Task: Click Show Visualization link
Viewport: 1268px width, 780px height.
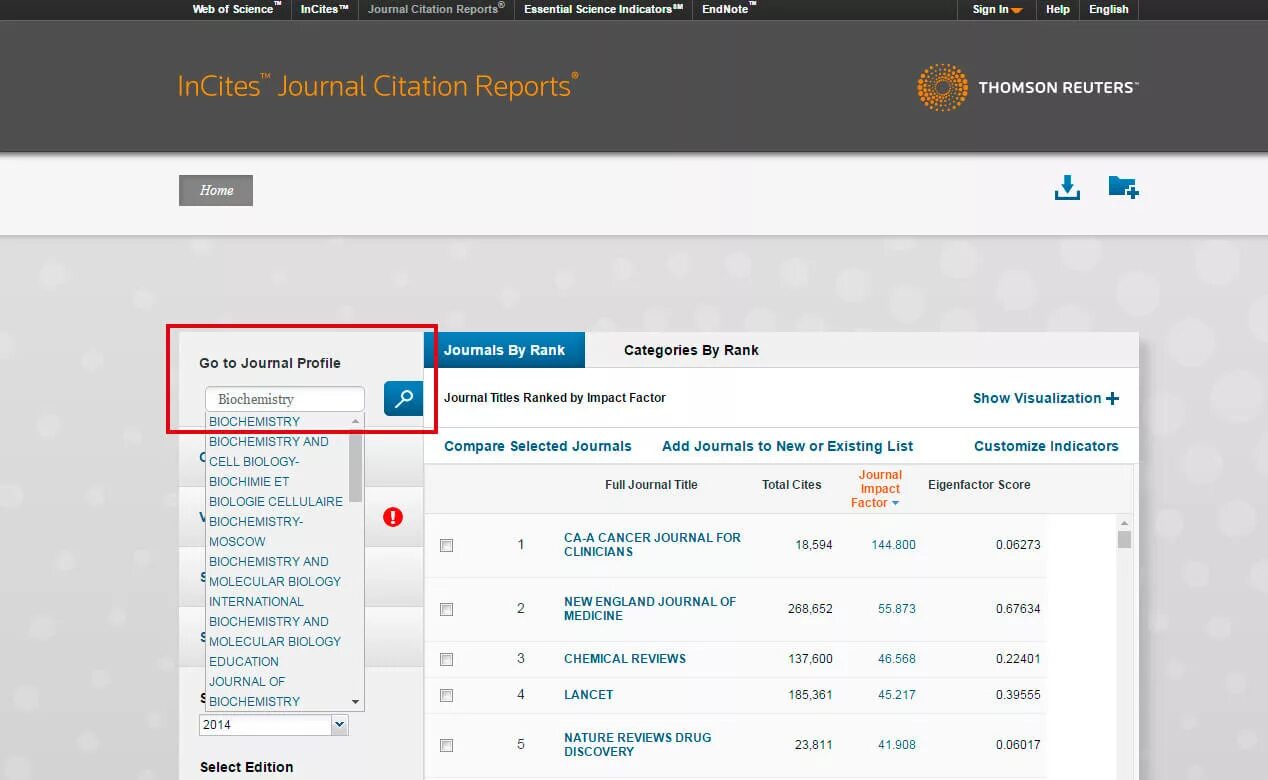Action: click(1037, 398)
